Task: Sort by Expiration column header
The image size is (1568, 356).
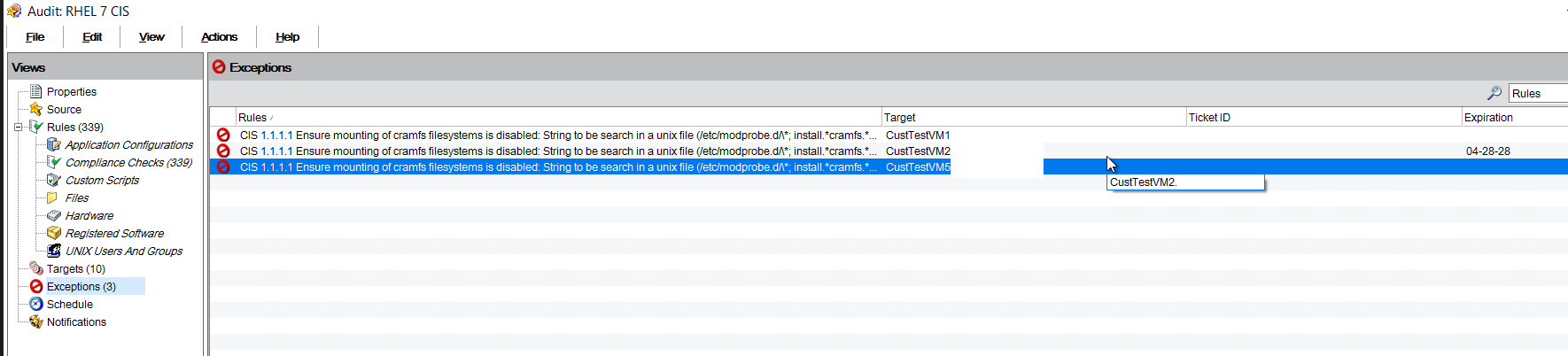Action: (1515, 117)
